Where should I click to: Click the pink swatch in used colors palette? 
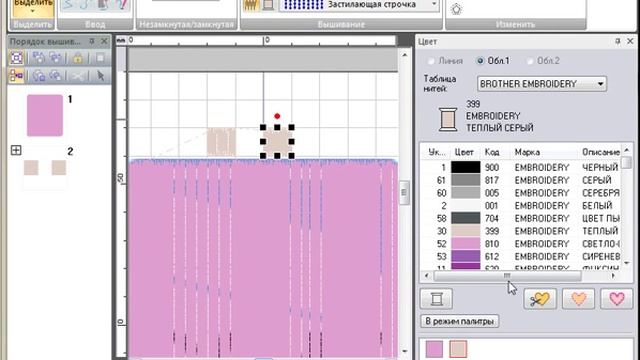434,349
